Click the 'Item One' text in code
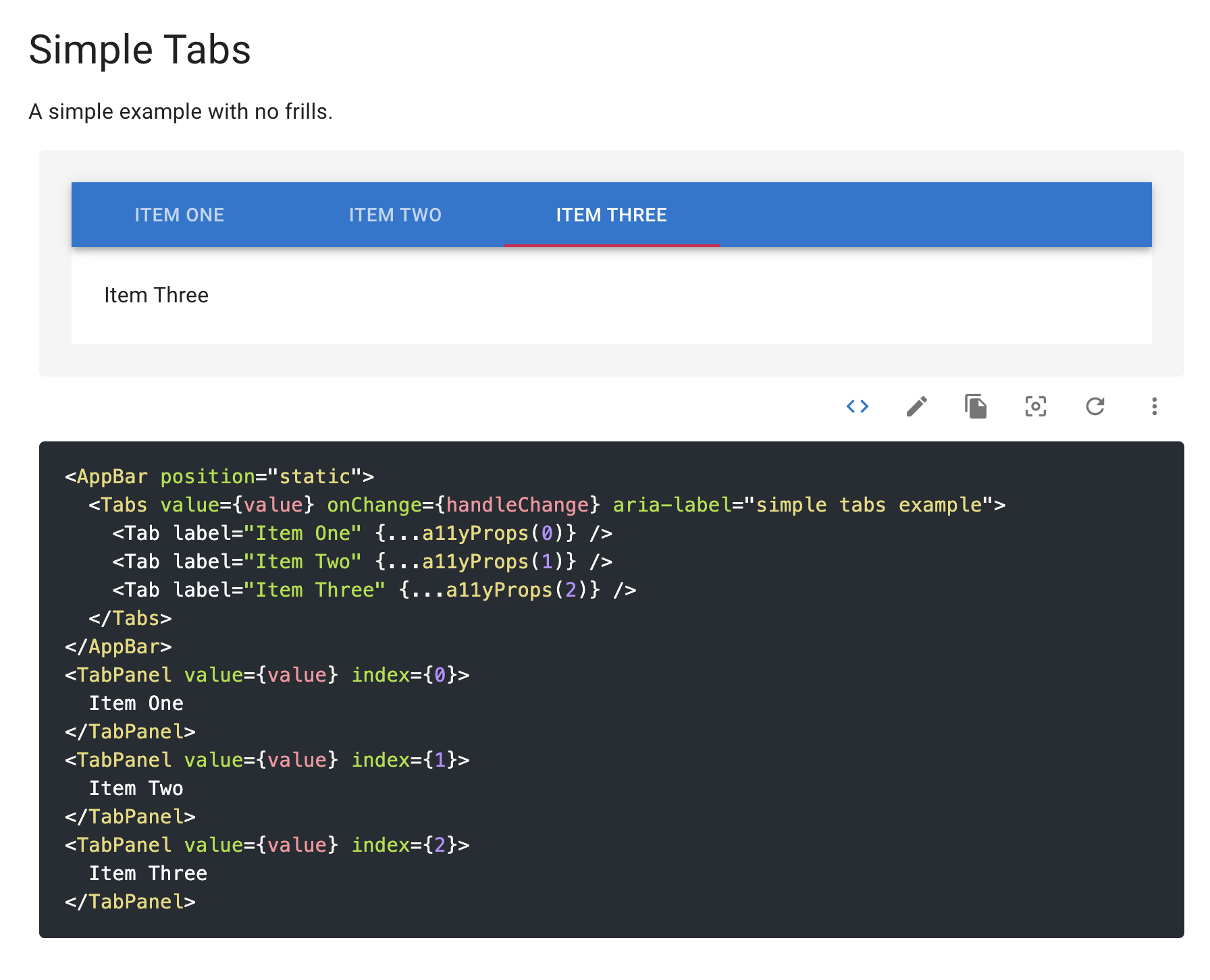The width and height of the screenshot is (1210, 980). 136,703
